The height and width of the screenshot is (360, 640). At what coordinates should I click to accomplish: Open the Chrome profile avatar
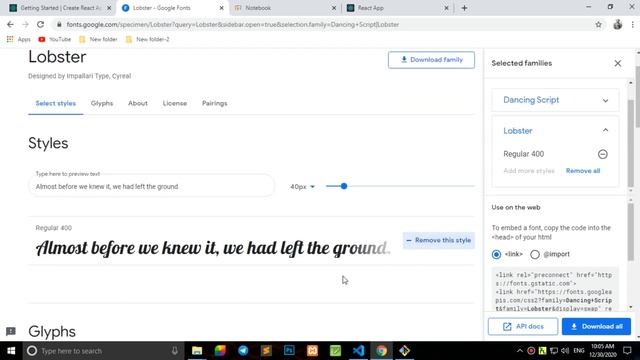(618, 24)
